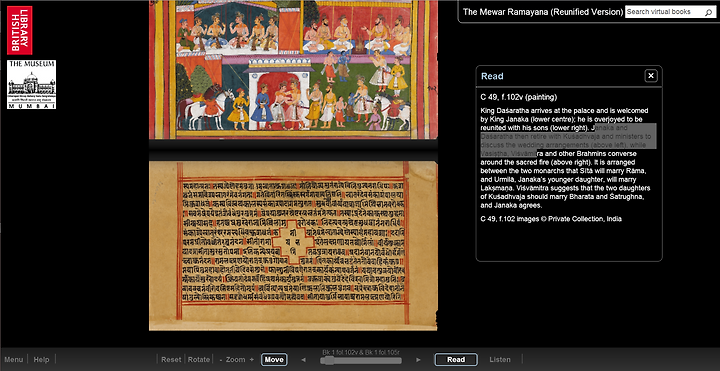Zoom in with the plus sign
The image size is (720, 371).
251,360
